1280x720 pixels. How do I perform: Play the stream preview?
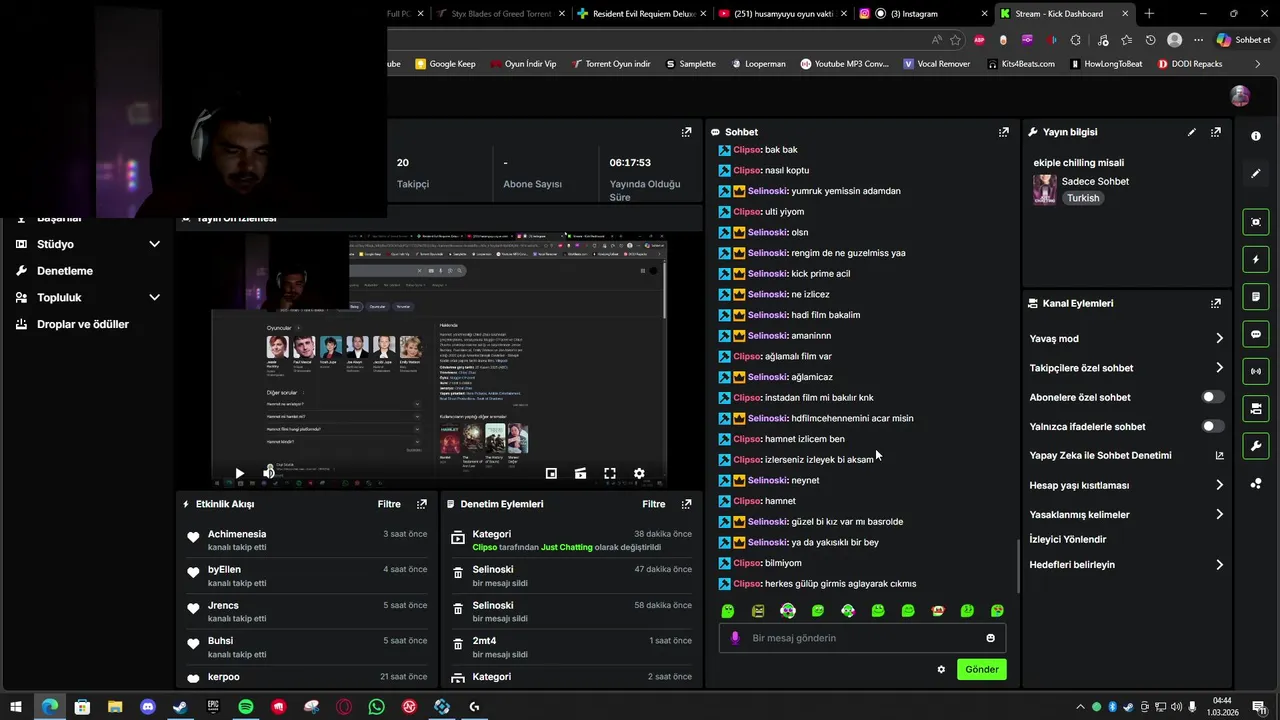coord(239,473)
